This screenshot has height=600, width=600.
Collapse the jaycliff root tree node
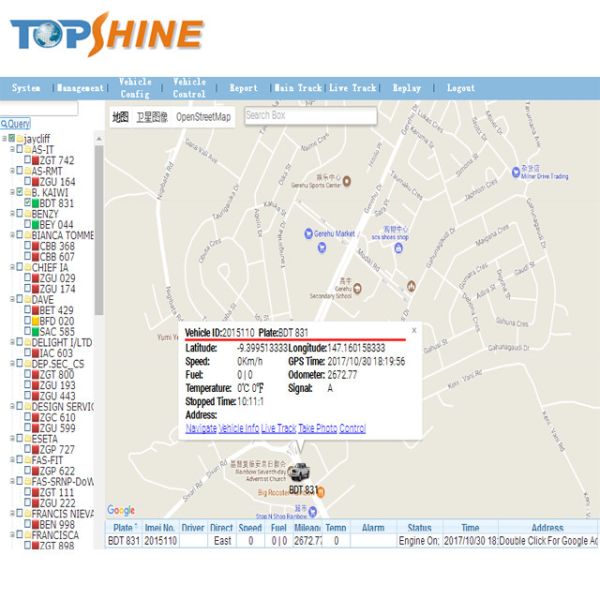point(4,139)
